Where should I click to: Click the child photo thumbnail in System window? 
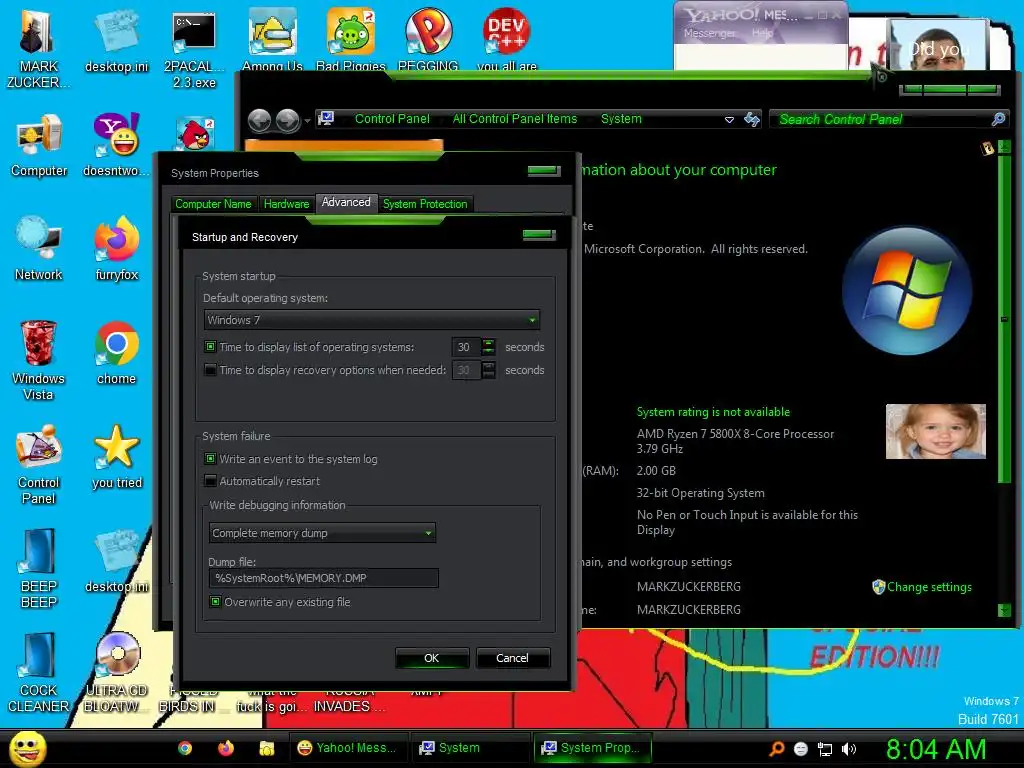(935, 431)
